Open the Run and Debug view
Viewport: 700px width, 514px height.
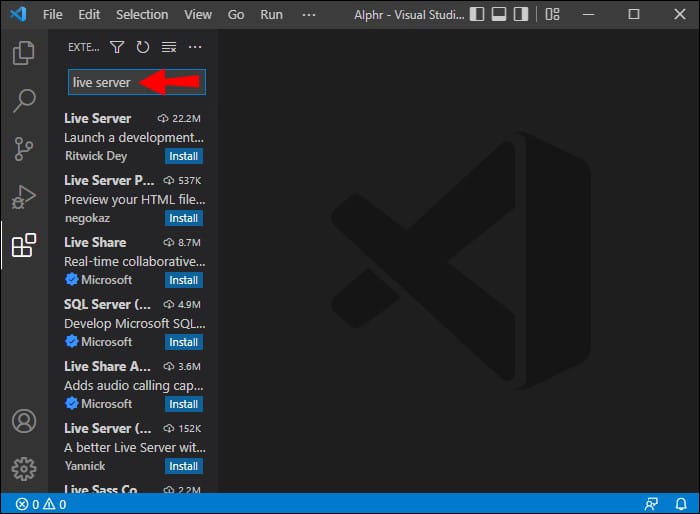coord(23,197)
